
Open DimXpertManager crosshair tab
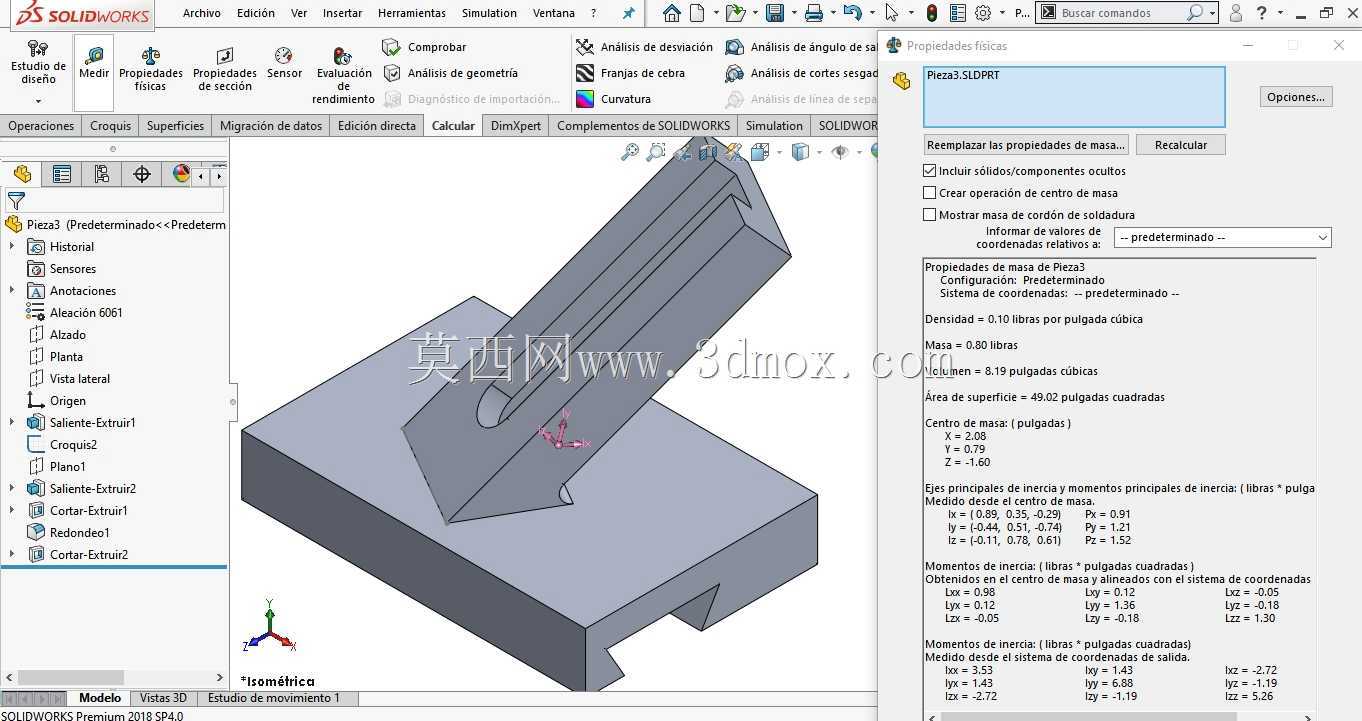click(142, 174)
